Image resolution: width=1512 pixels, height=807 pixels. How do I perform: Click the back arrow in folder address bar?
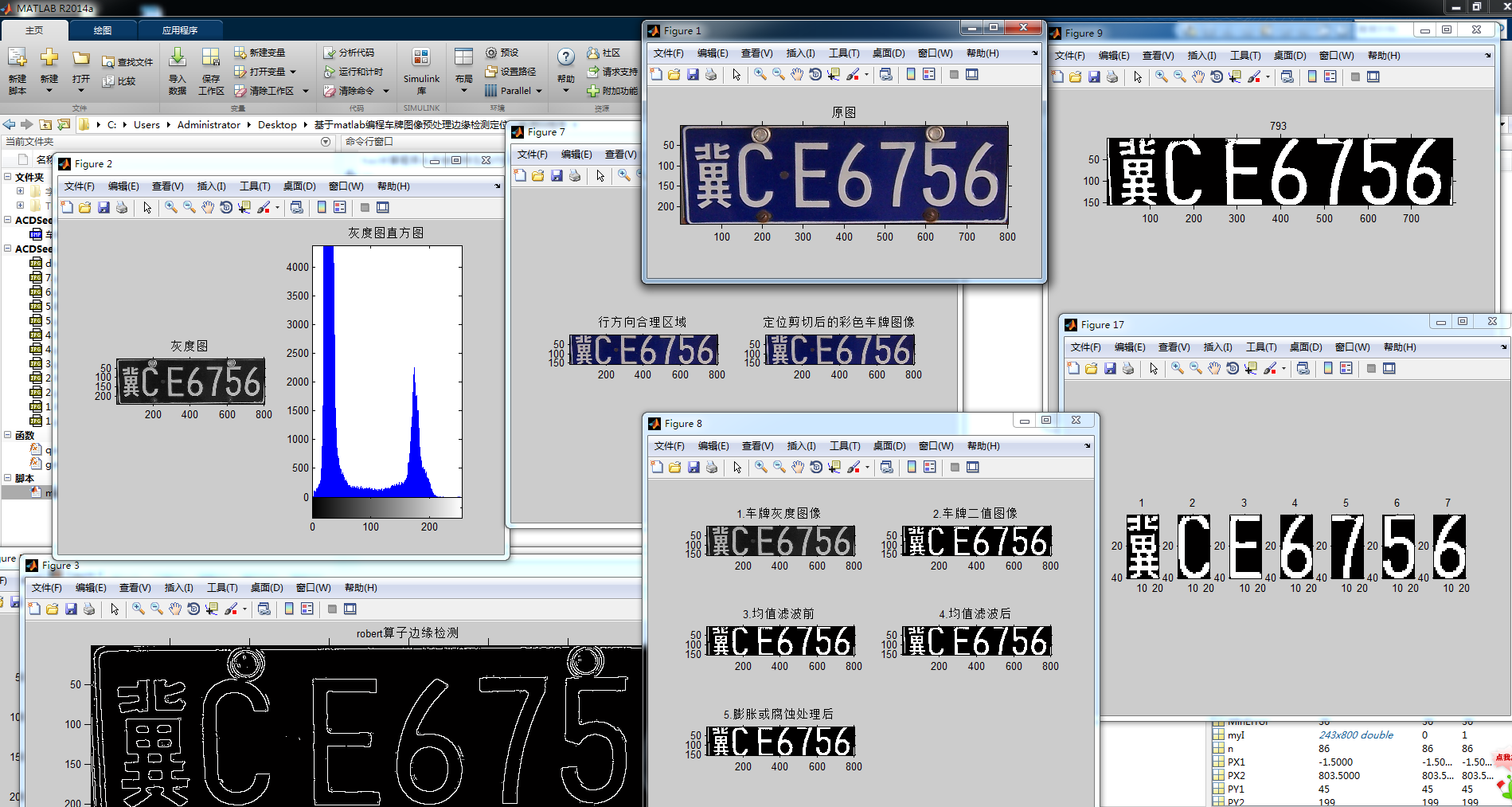tap(9, 124)
